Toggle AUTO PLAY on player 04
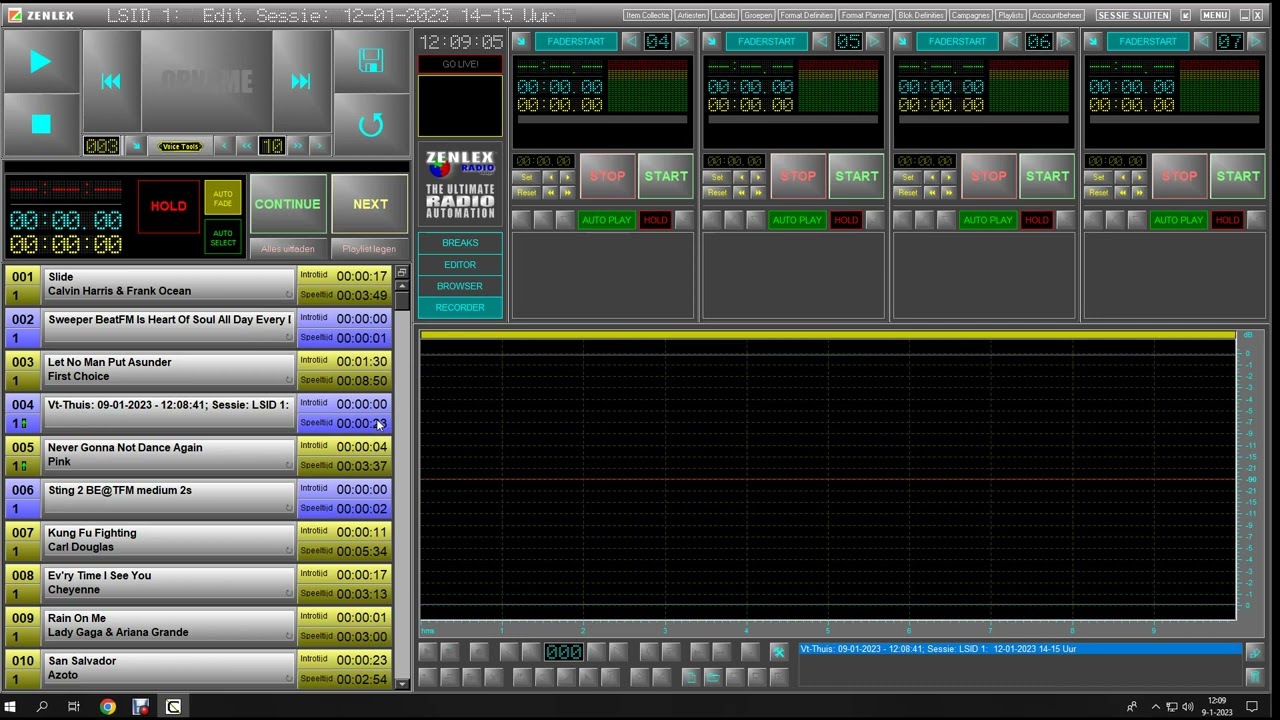This screenshot has width=1280, height=720. (x=606, y=220)
